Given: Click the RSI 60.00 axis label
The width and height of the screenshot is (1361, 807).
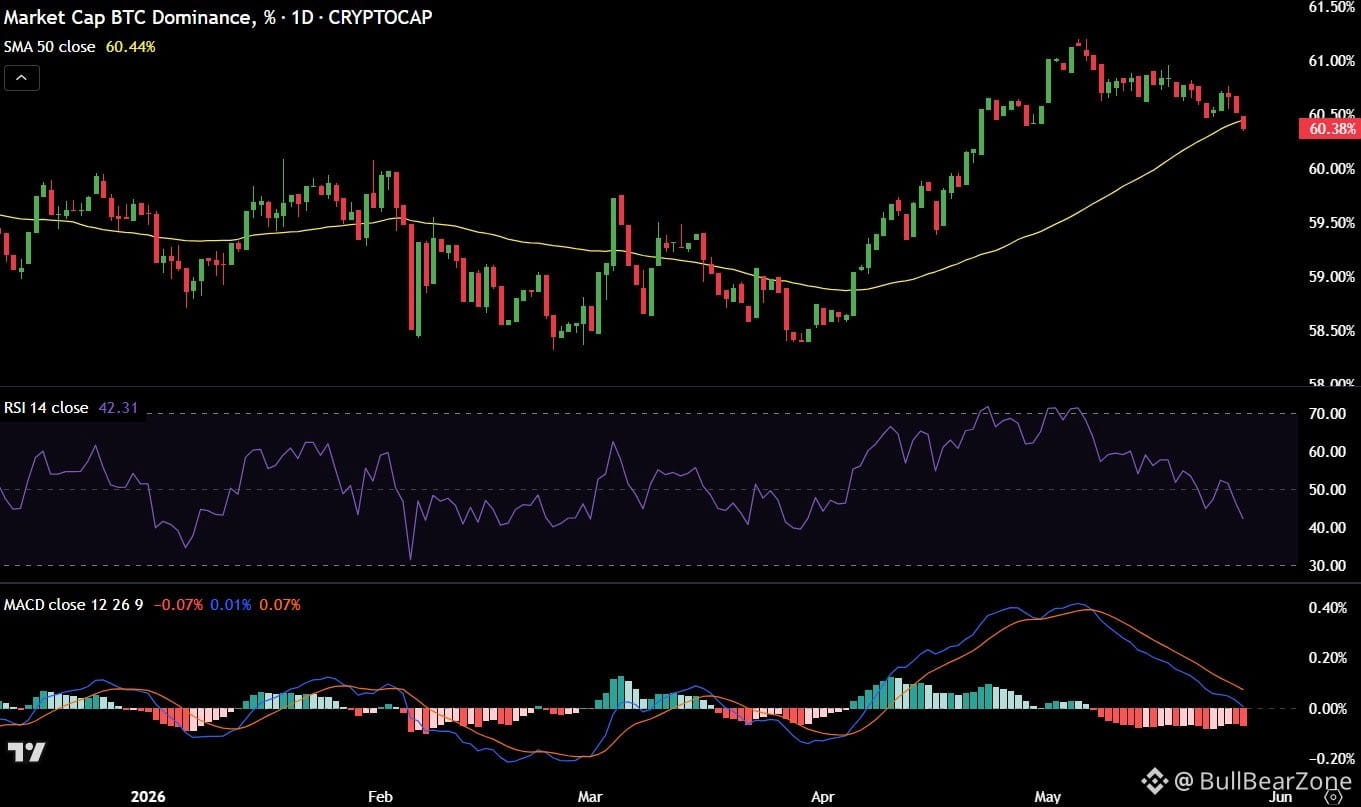Looking at the screenshot, I should (x=1327, y=451).
